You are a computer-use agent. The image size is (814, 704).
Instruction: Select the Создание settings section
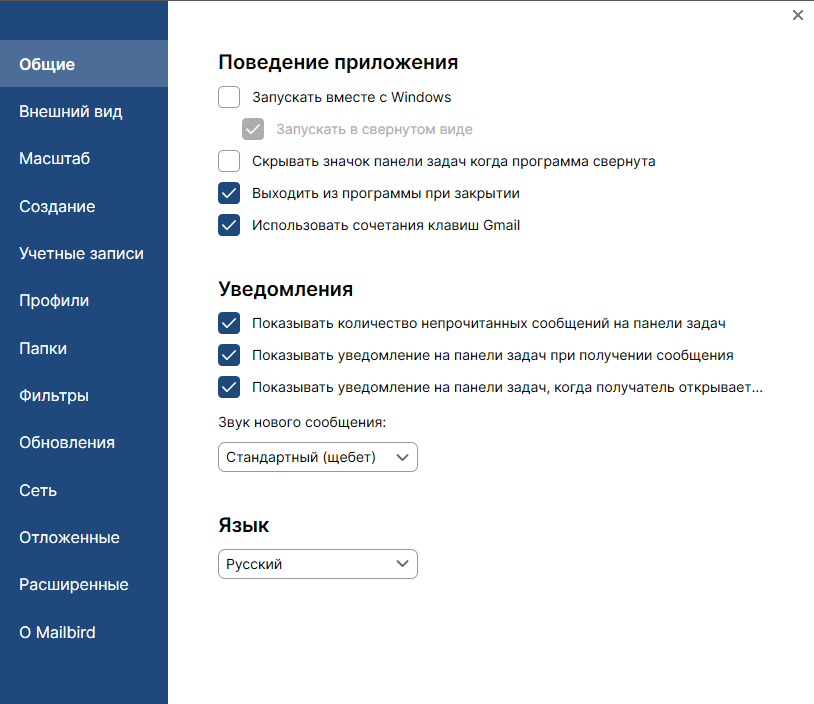(56, 206)
